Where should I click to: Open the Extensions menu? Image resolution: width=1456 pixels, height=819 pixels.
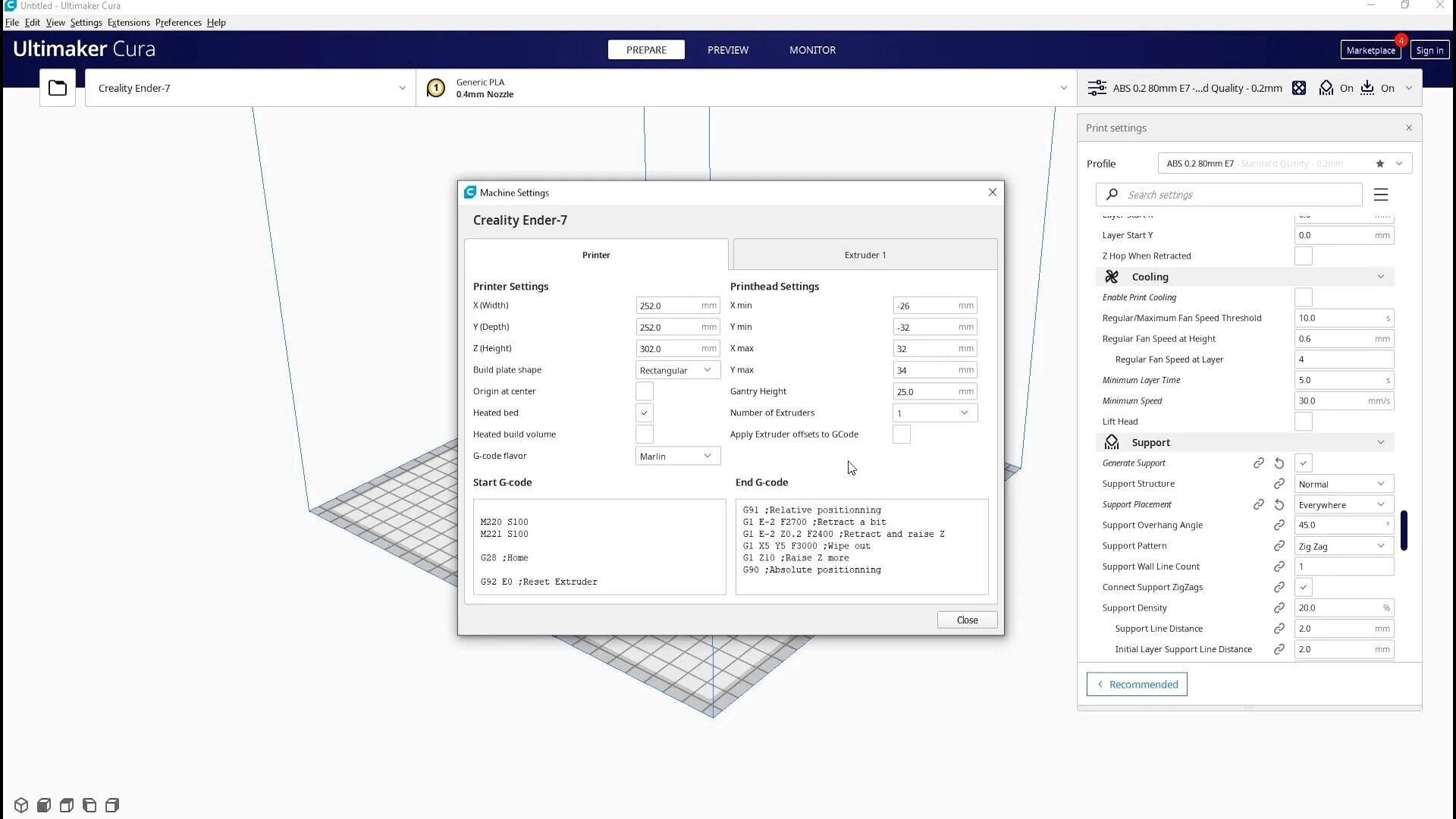tap(128, 22)
